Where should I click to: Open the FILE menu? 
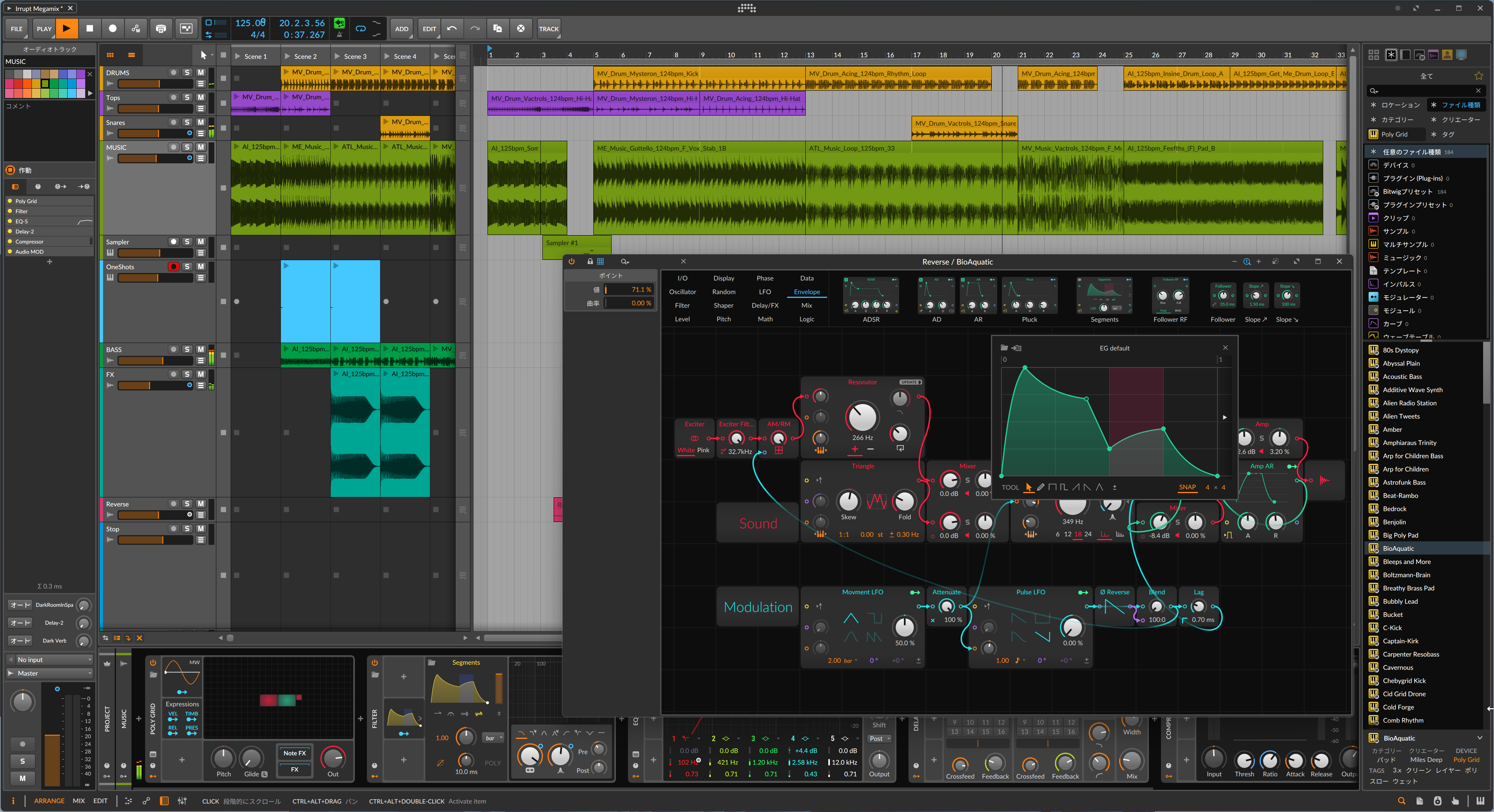(17, 28)
